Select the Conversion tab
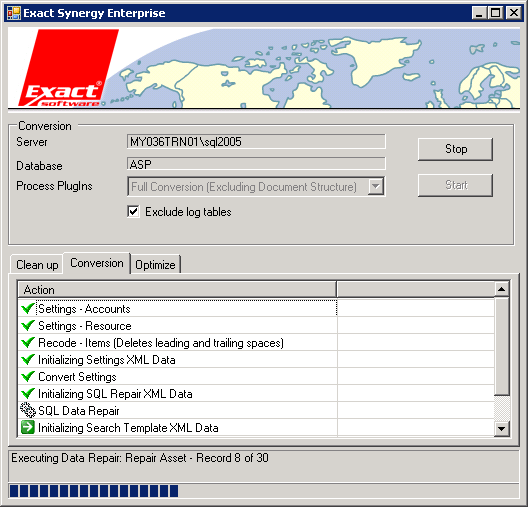The image size is (528, 507). tap(97, 263)
